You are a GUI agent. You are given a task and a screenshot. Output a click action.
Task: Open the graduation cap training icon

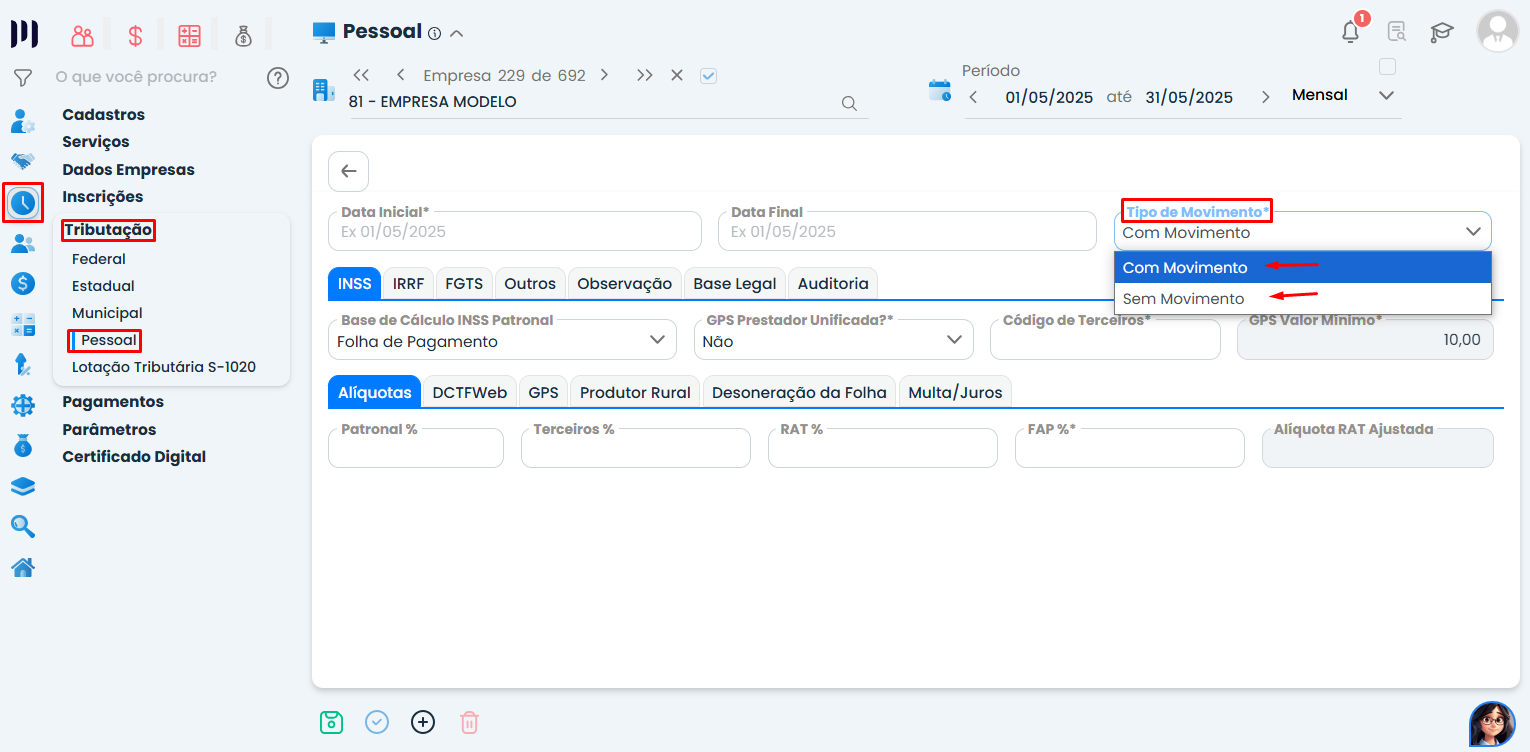(1441, 32)
